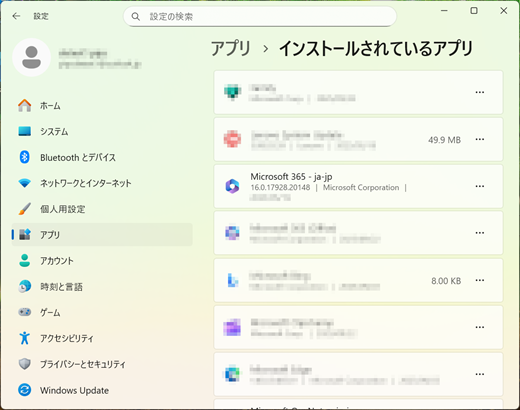Open the user profile avatar
Image resolution: width=520 pixels, height=410 pixels.
(31, 57)
